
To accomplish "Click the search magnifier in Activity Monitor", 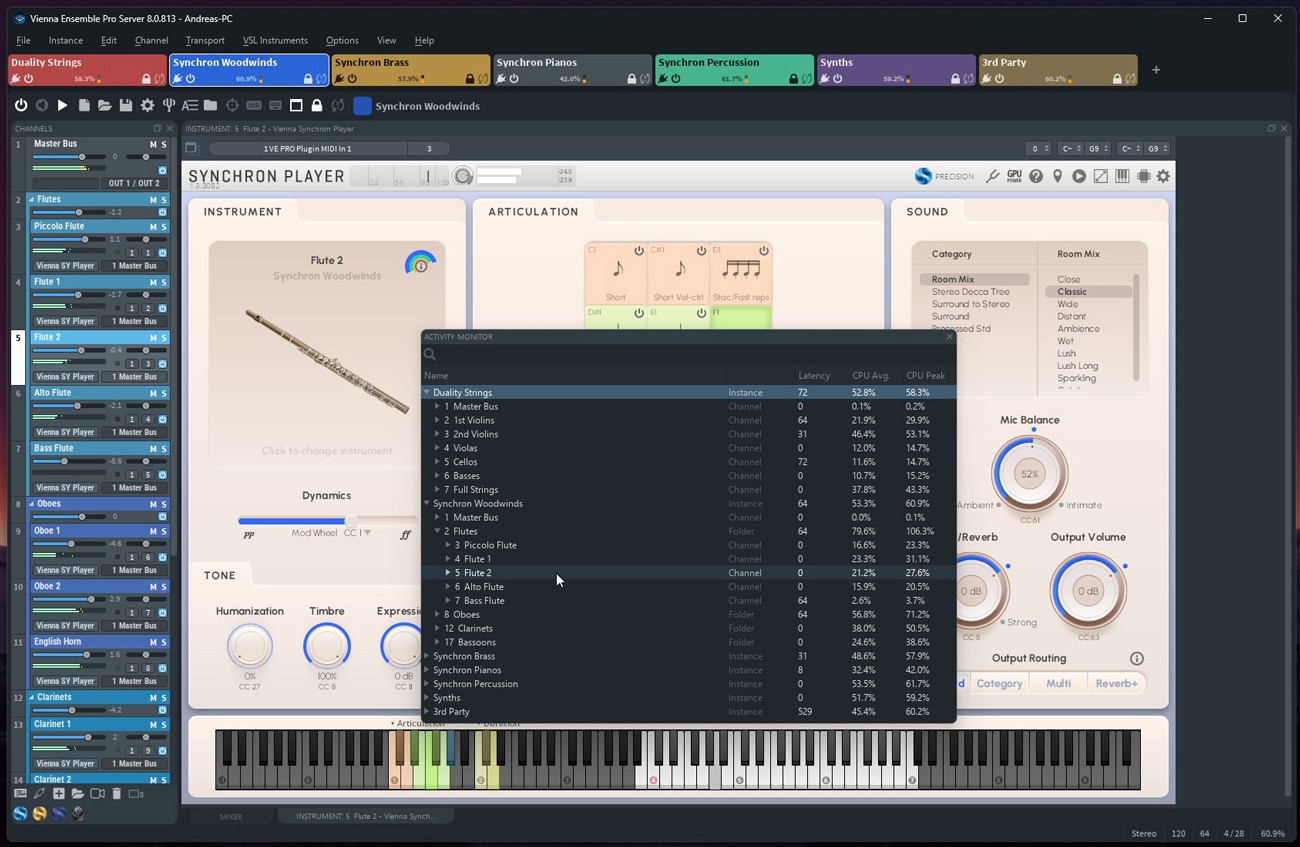I will (430, 354).
